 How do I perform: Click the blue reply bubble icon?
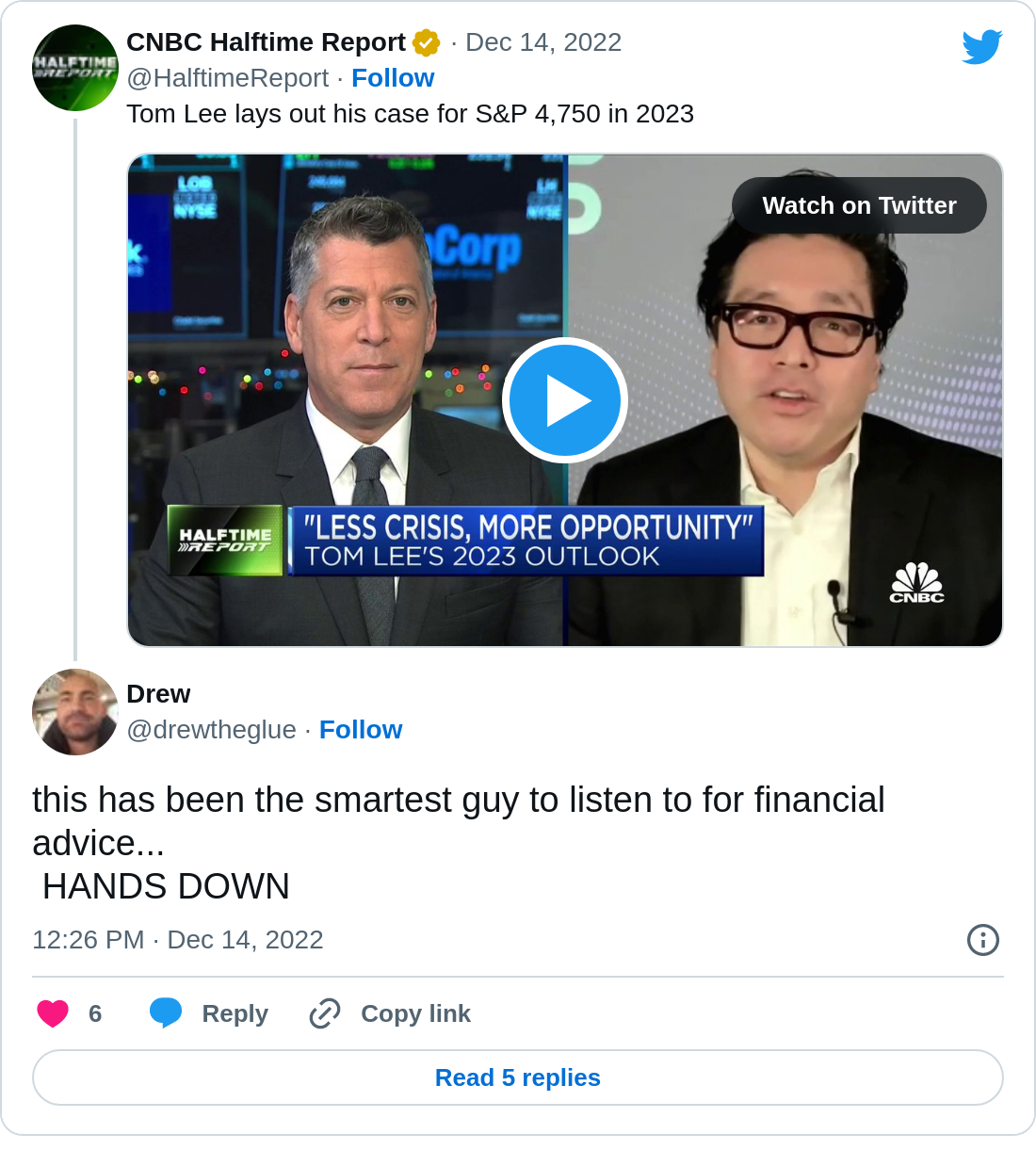(x=166, y=1013)
